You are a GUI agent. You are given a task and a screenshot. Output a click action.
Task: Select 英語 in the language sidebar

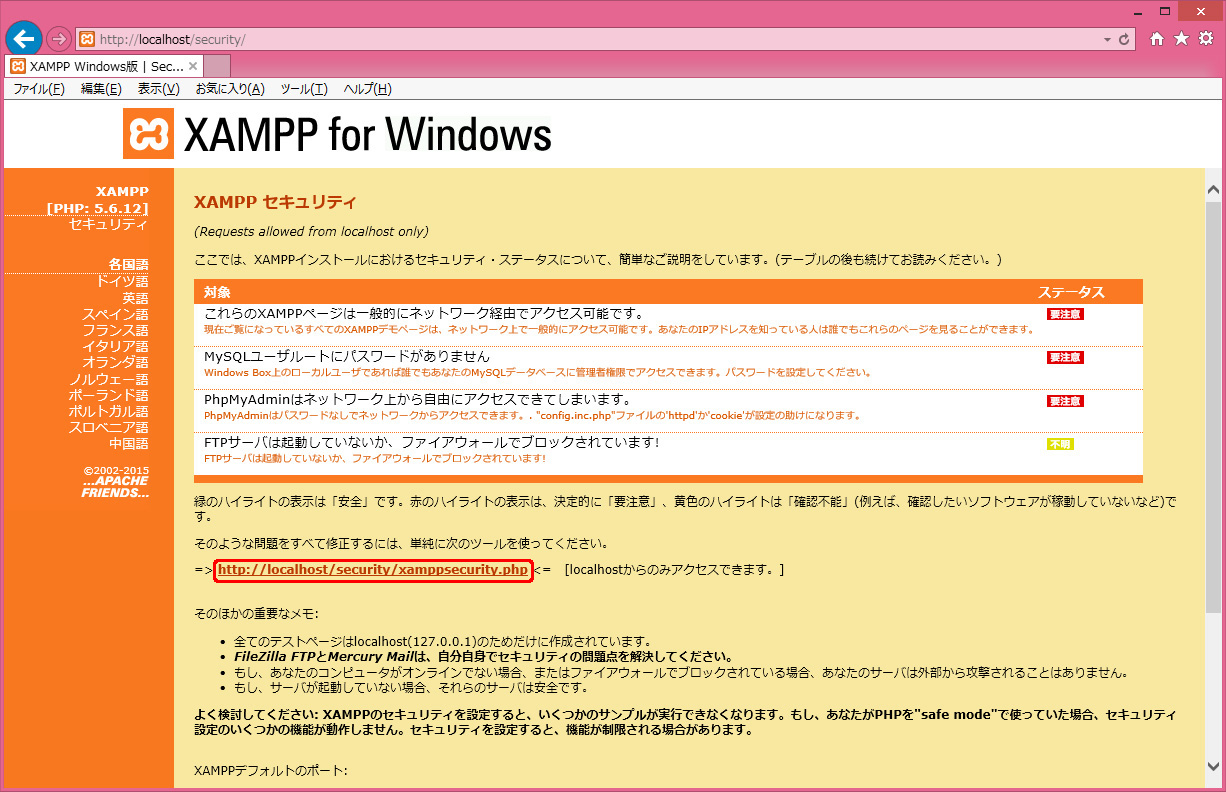point(135,298)
